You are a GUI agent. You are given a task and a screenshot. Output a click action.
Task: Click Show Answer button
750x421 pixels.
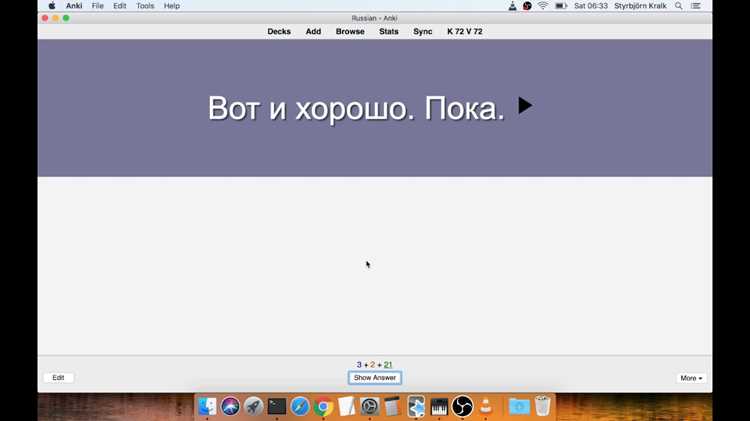[x=375, y=377]
